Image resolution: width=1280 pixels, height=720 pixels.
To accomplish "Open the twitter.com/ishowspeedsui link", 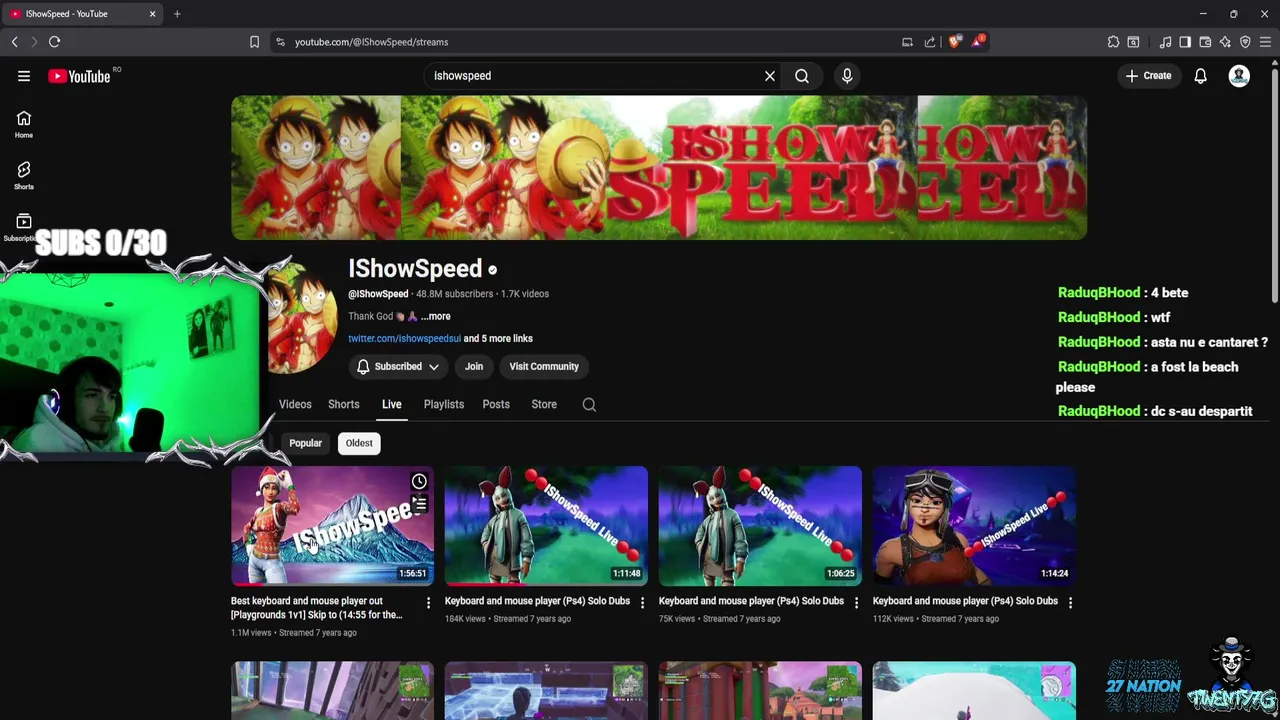I will [x=404, y=339].
